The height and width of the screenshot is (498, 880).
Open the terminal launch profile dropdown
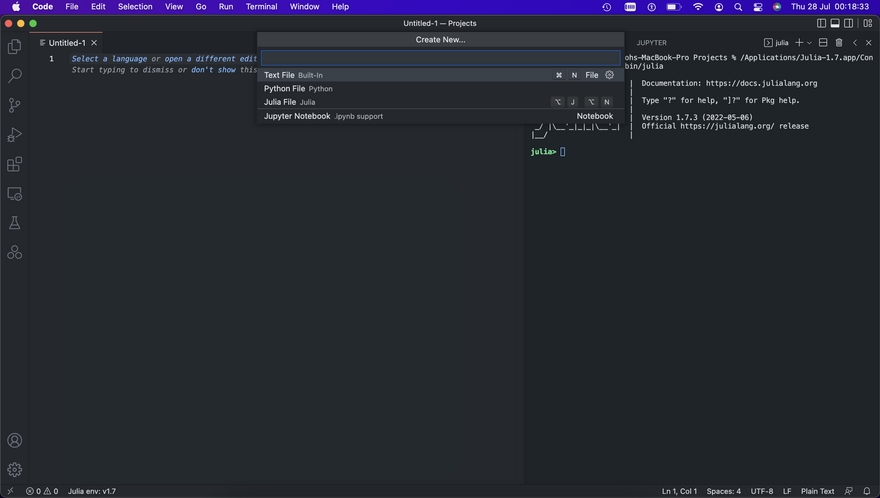(809, 43)
